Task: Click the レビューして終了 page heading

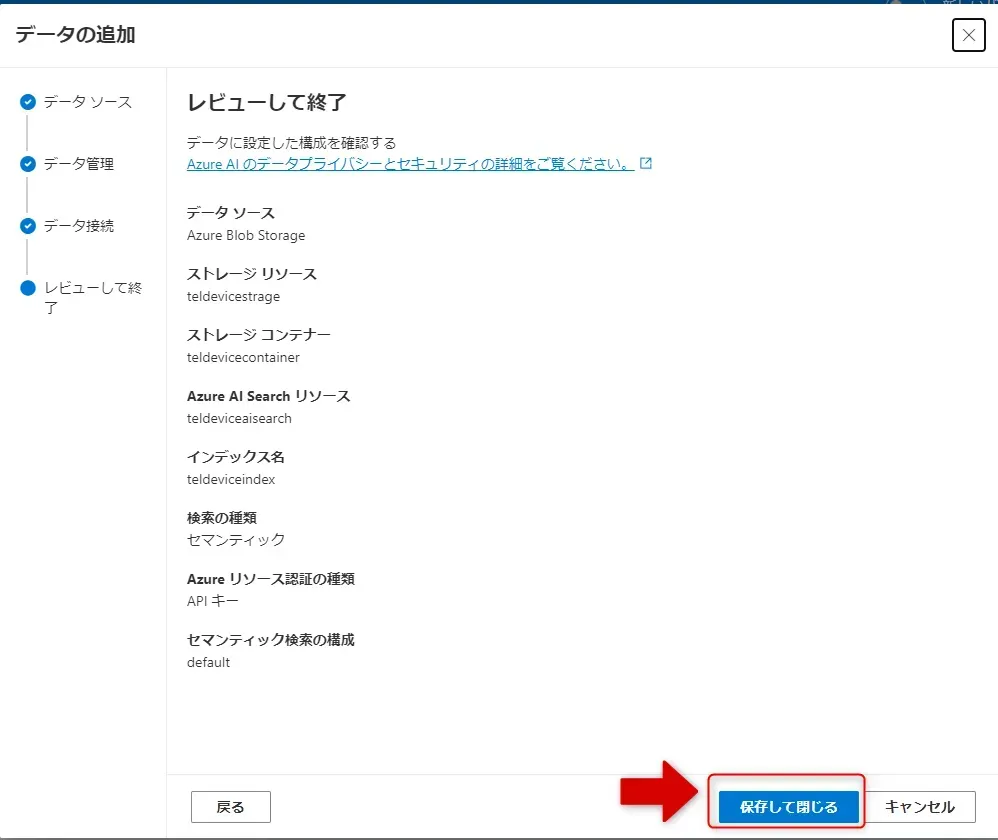Action: 266,102
